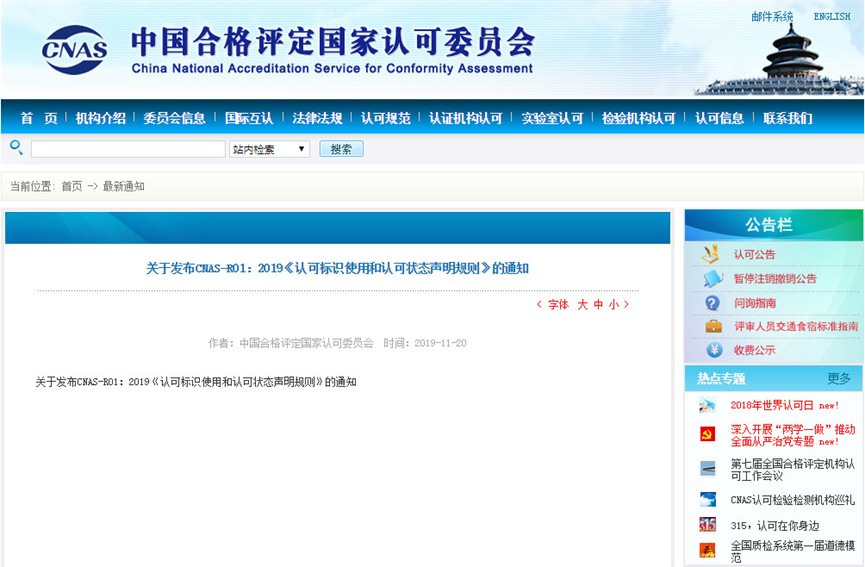
Task: Open the 邮件系统 mail system link
Action: tap(772, 17)
